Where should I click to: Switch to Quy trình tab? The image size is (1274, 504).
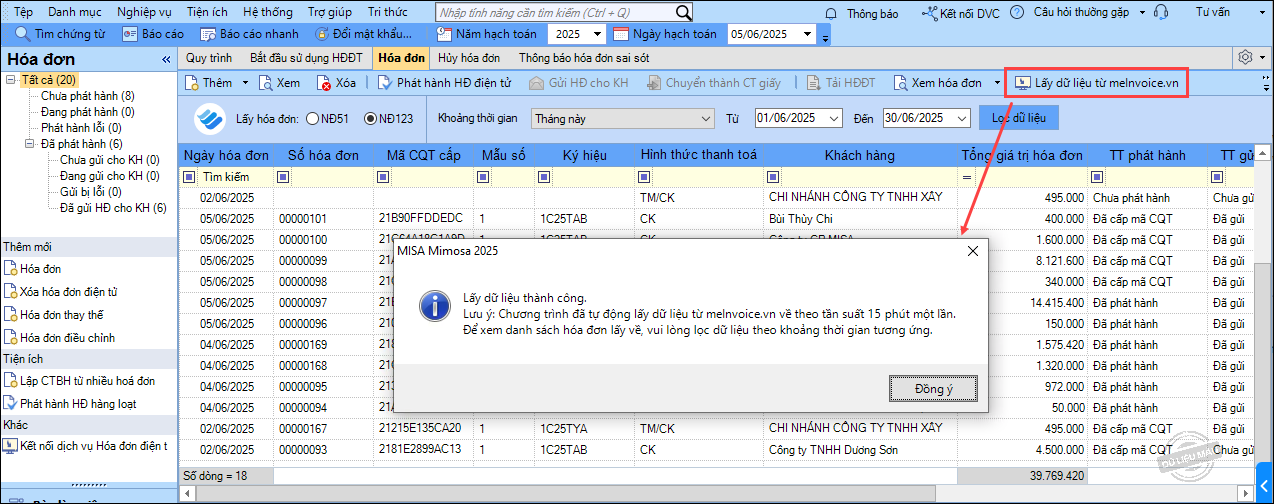tap(209, 58)
